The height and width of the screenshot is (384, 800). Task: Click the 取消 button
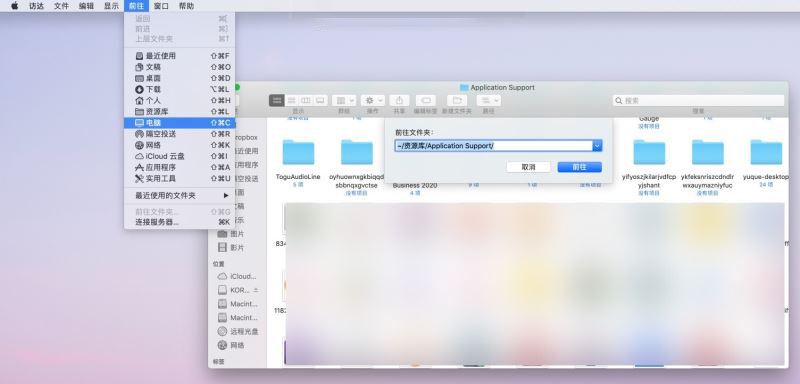pos(529,167)
